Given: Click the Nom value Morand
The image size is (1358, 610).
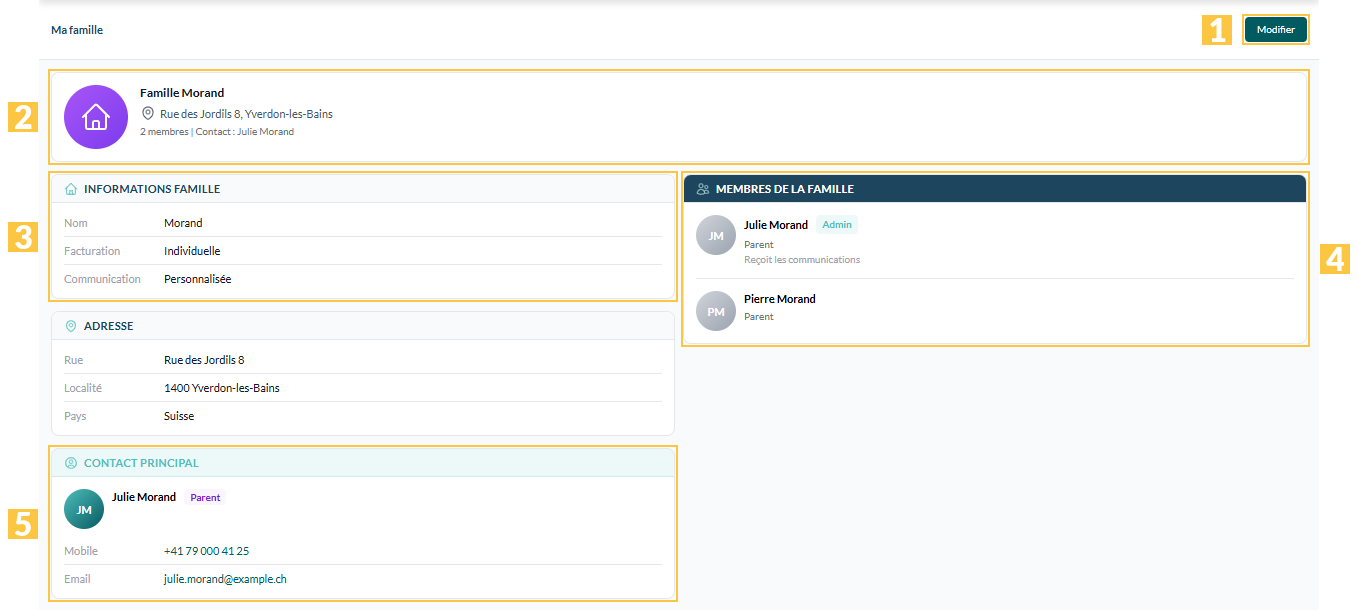Looking at the screenshot, I should (183, 223).
